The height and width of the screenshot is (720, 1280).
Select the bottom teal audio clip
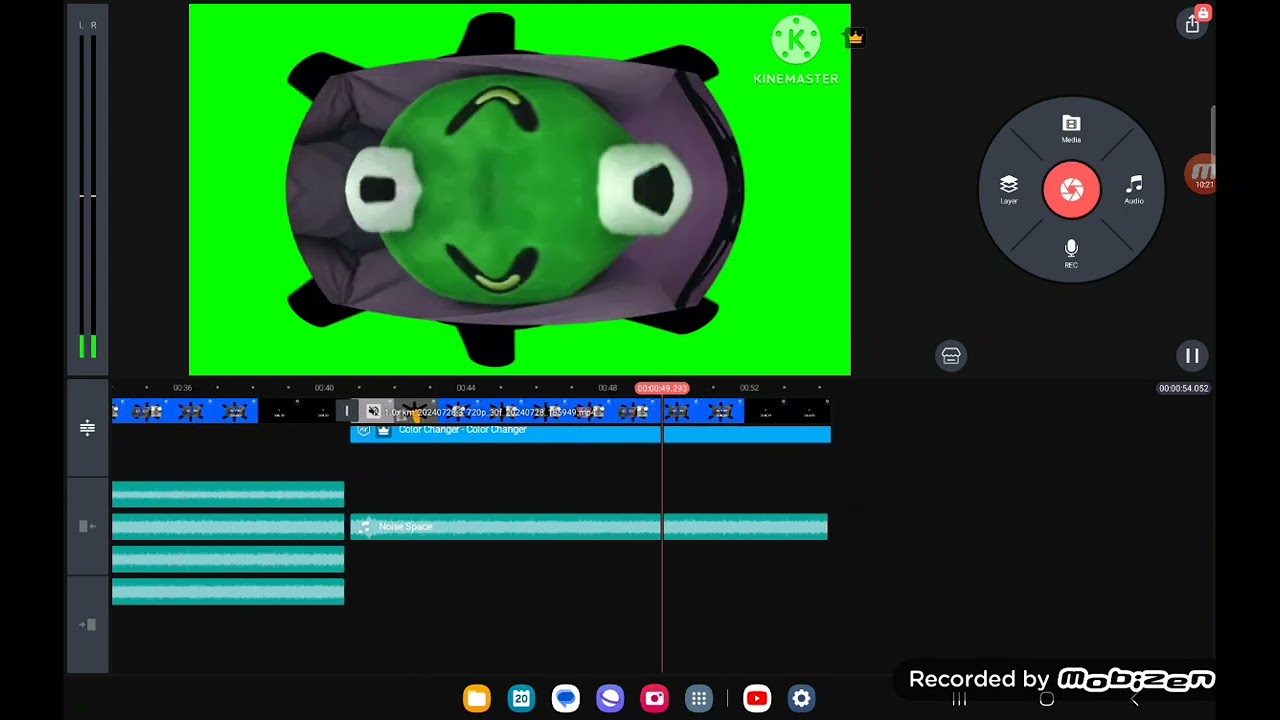228,593
